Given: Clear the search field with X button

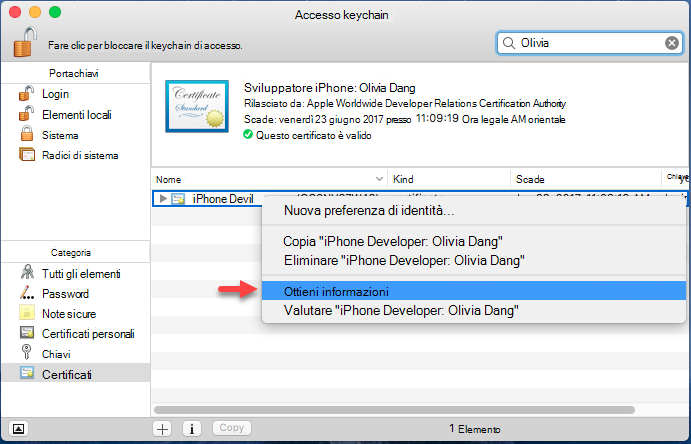Looking at the screenshot, I should [672, 43].
